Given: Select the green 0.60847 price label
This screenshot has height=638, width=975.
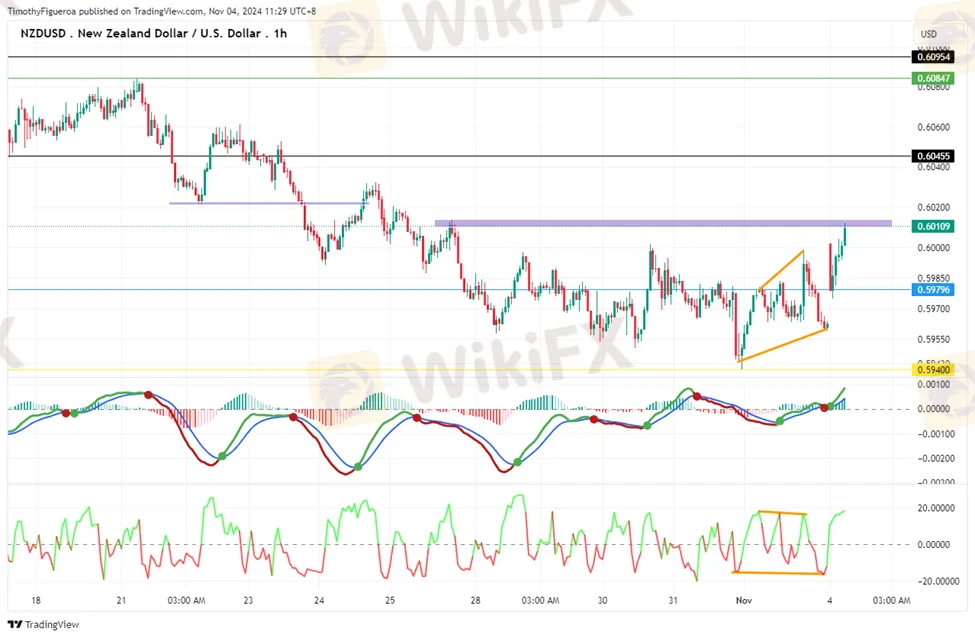Looking at the screenshot, I should [933, 78].
